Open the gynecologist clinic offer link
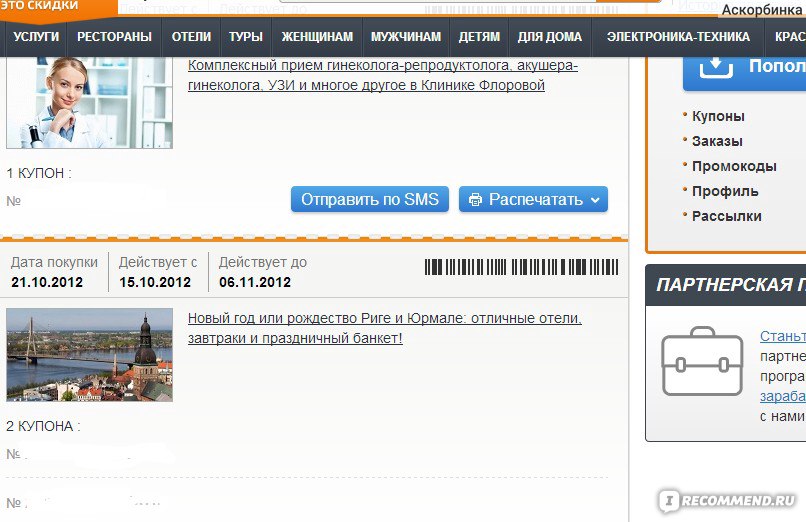 coord(383,75)
